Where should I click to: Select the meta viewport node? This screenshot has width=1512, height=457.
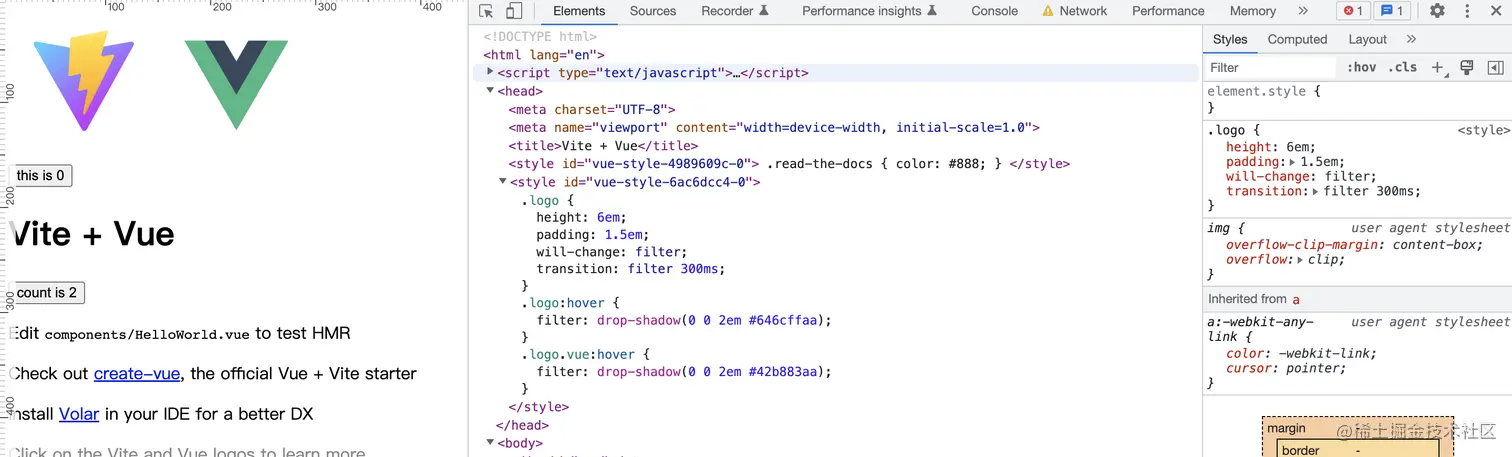(x=774, y=128)
